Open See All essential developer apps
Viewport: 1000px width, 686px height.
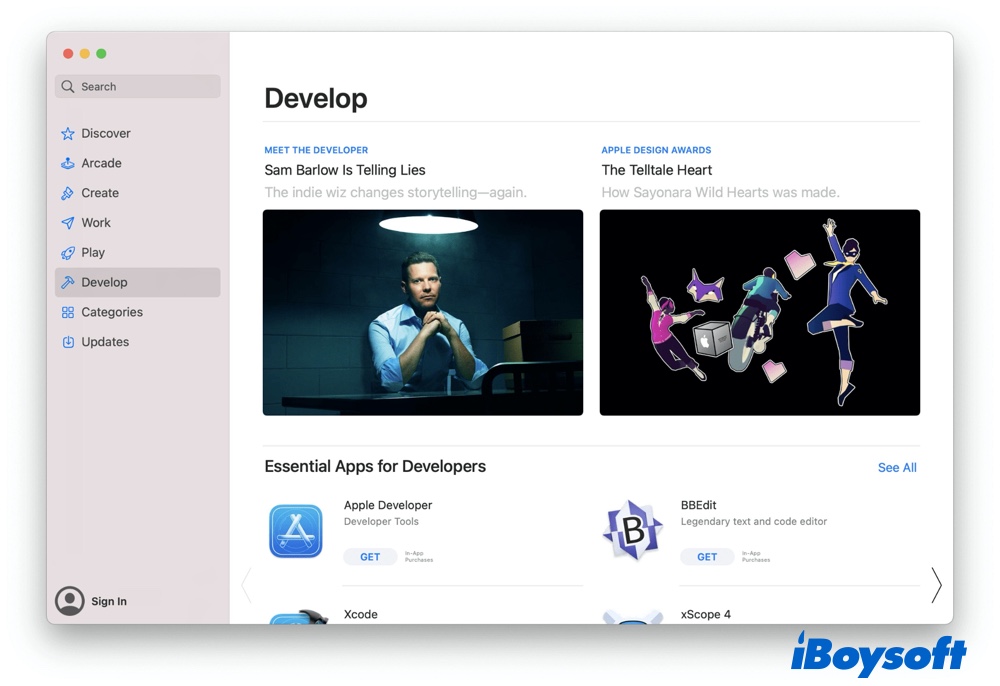pyautogui.click(x=896, y=468)
